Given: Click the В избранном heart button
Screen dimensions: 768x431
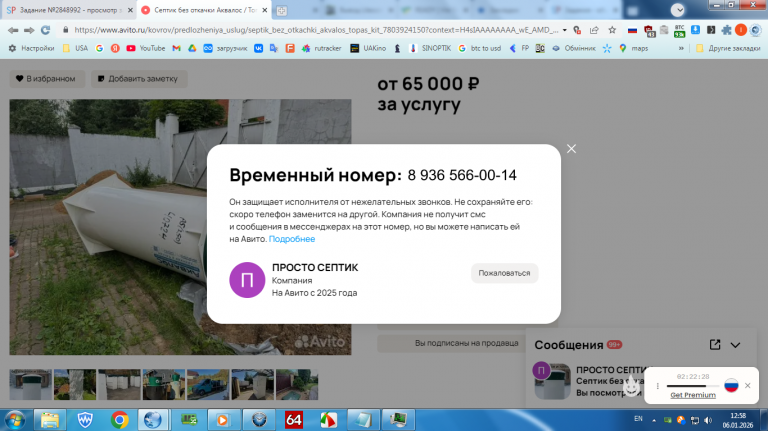Looking at the screenshot, I should pyautogui.click(x=47, y=79).
